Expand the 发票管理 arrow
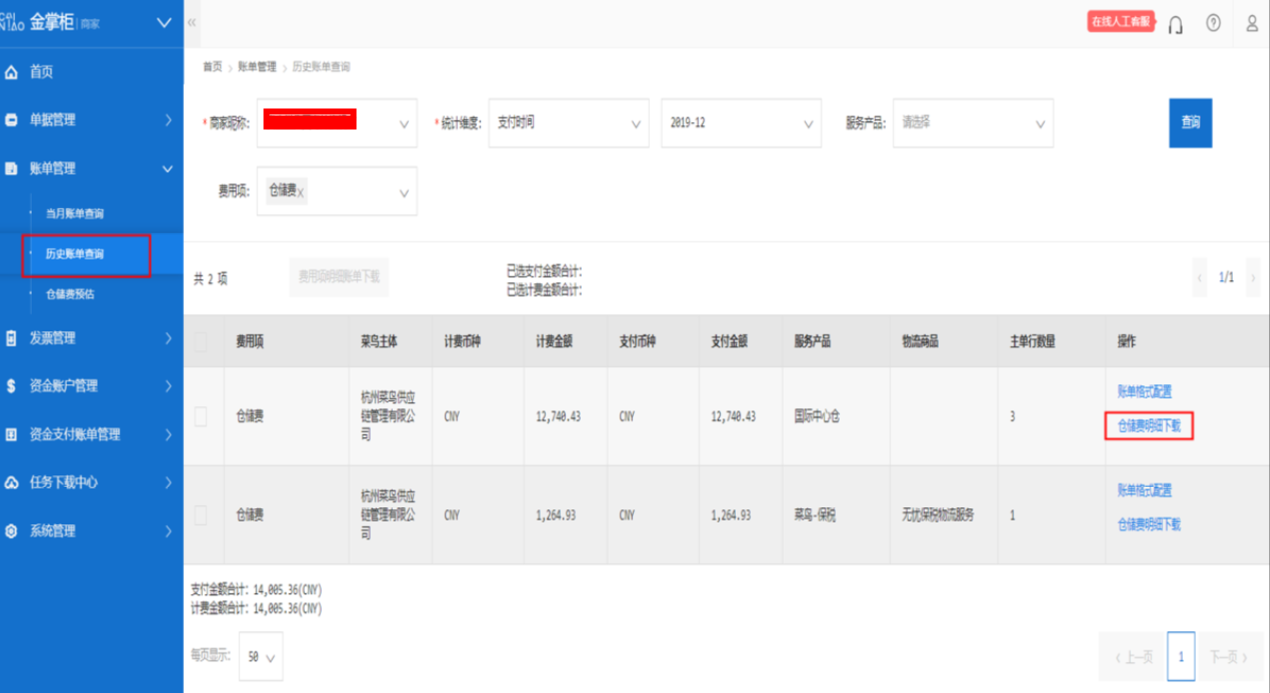 pyautogui.click(x=168, y=338)
